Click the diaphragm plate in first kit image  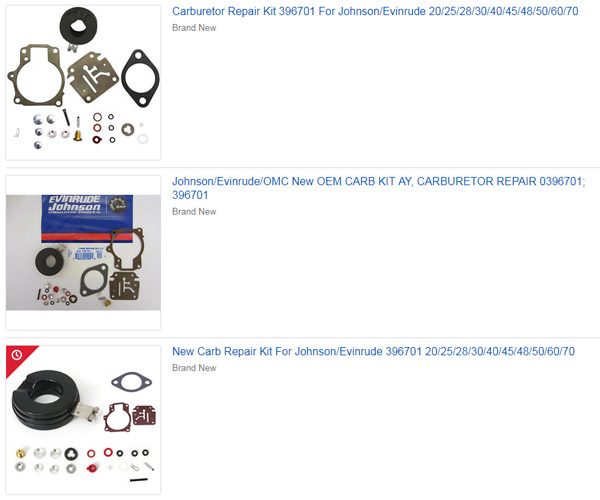pyautogui.click(x=93, y=78)
